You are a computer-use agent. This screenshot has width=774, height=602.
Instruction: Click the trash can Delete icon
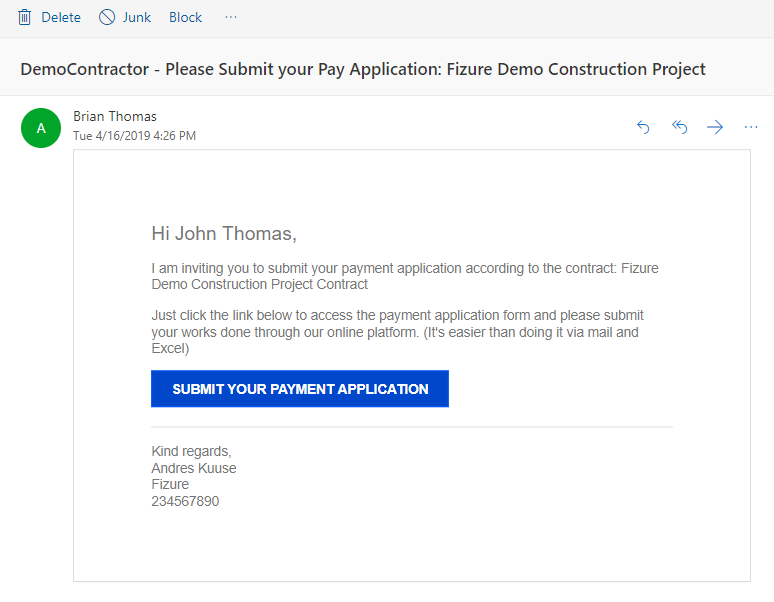(x=24, y=17)
